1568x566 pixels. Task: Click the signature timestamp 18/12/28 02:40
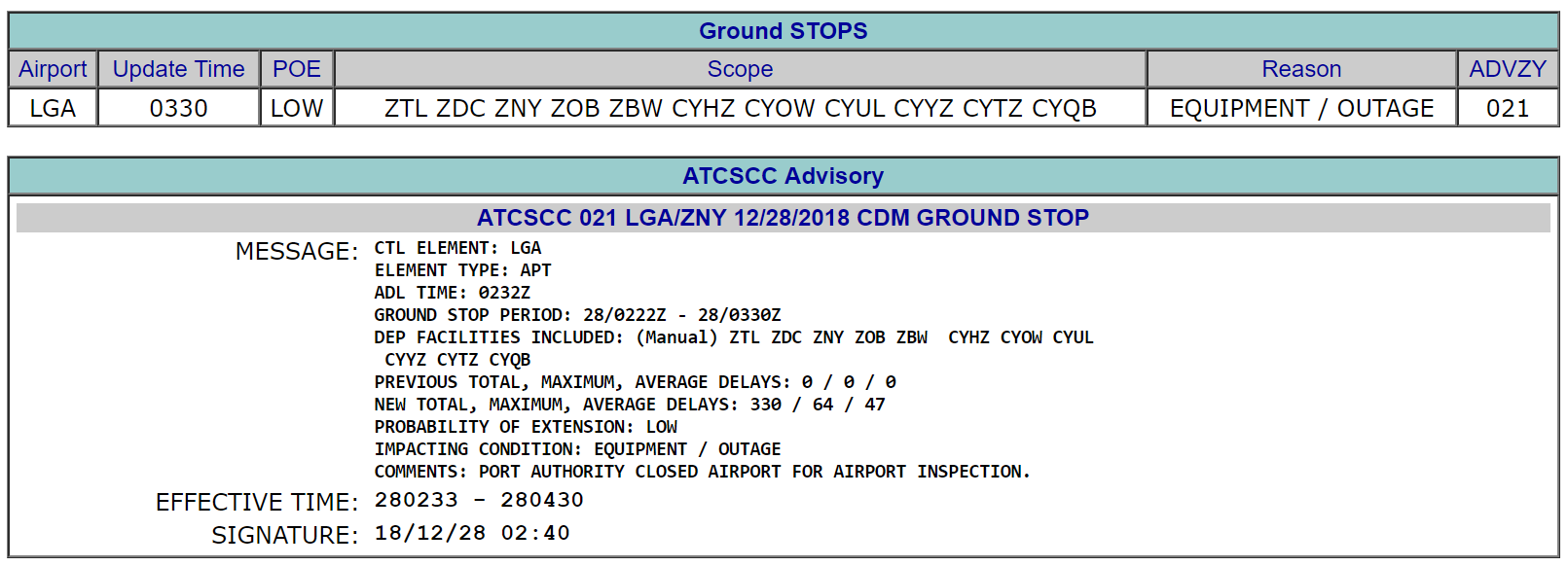pyautogui.click(x=472, y=533)
